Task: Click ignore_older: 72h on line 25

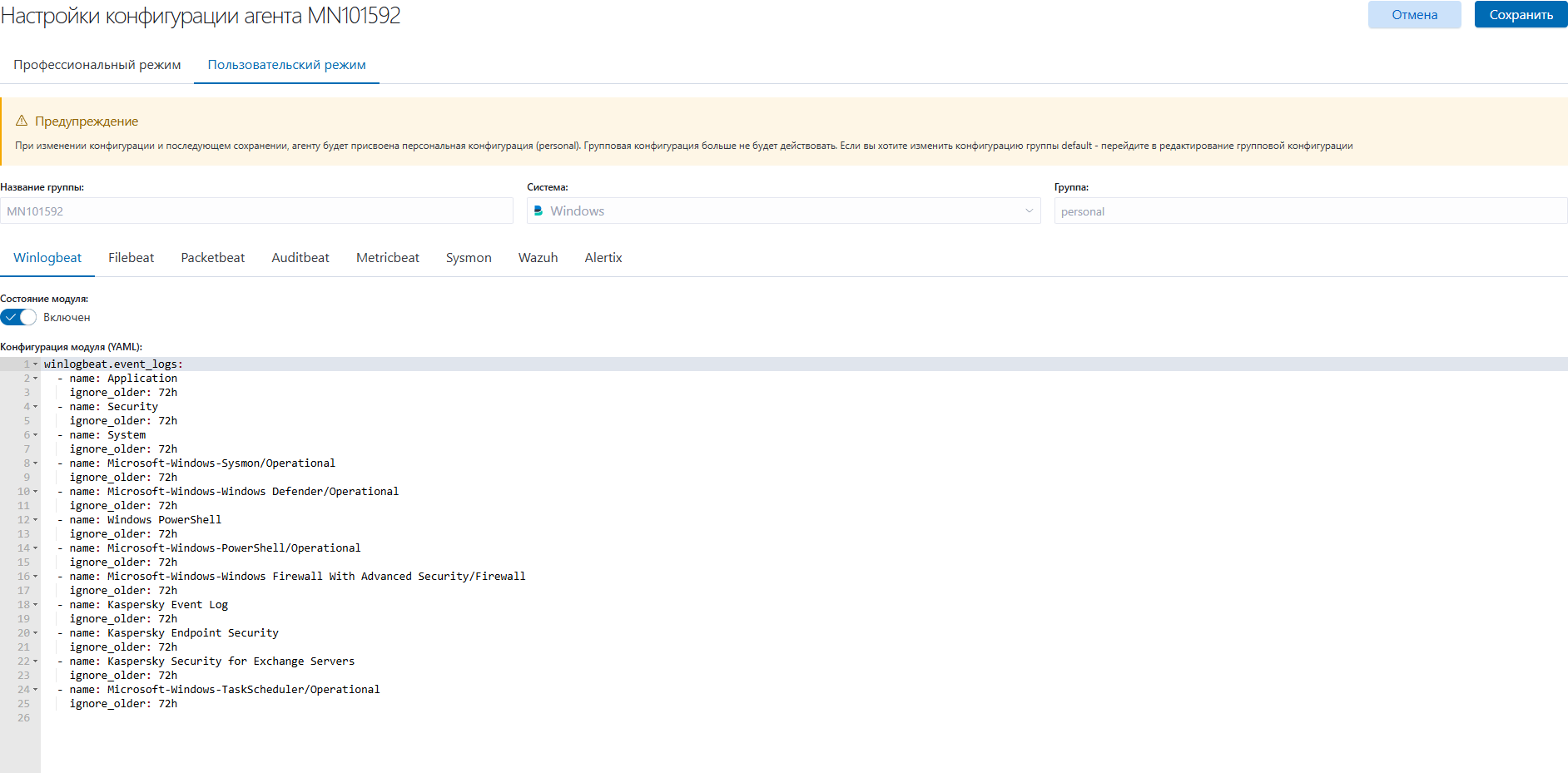Action: click(x=123, y=704)
